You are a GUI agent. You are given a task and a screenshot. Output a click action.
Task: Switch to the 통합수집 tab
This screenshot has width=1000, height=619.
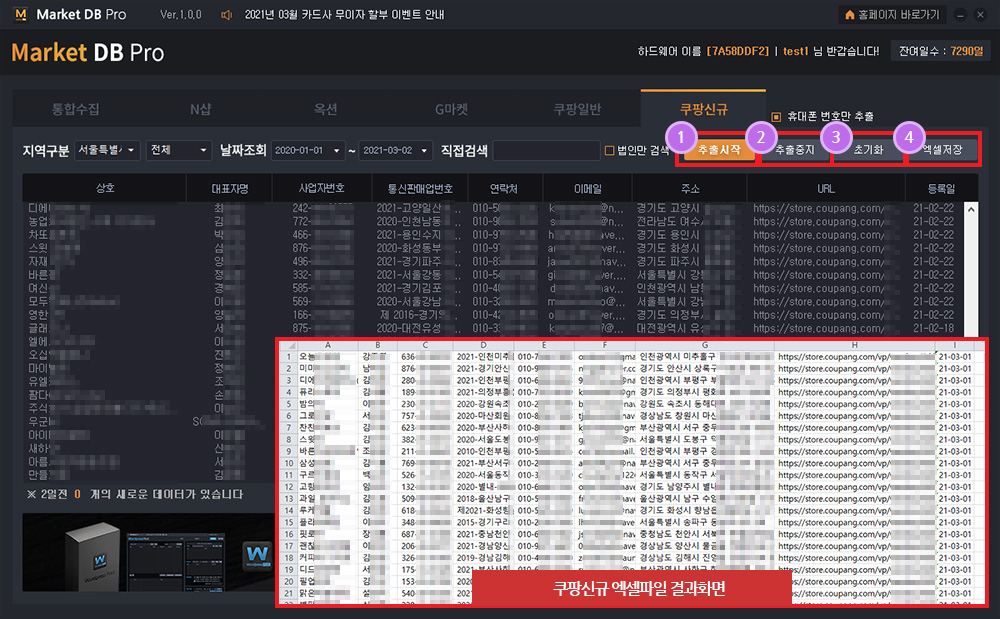[76, 109]
